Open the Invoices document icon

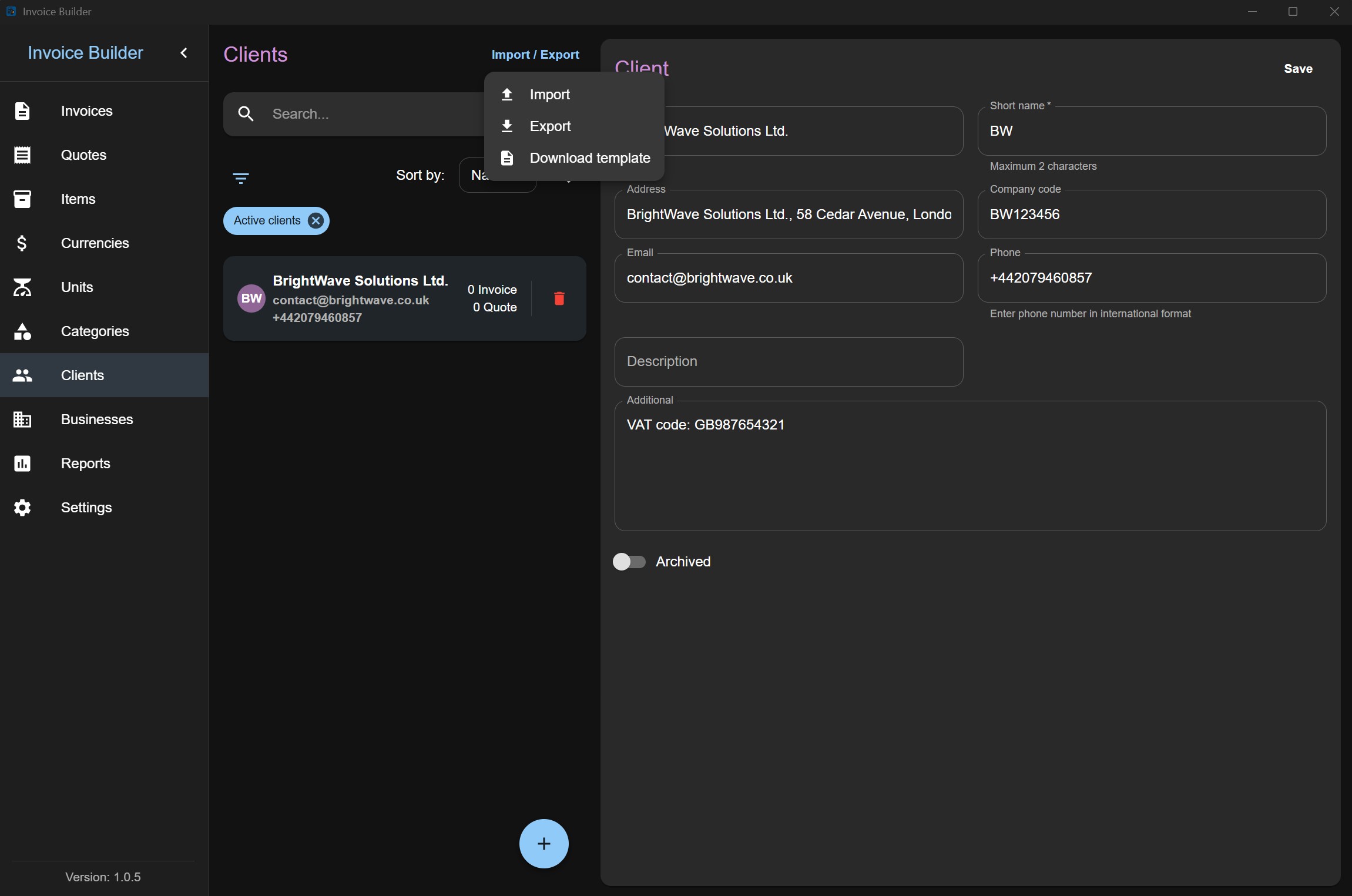tap(22, 111)
